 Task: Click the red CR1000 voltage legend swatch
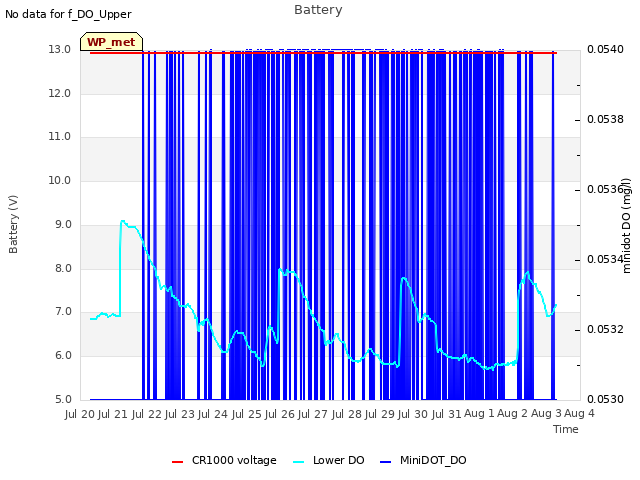[178, 462]
